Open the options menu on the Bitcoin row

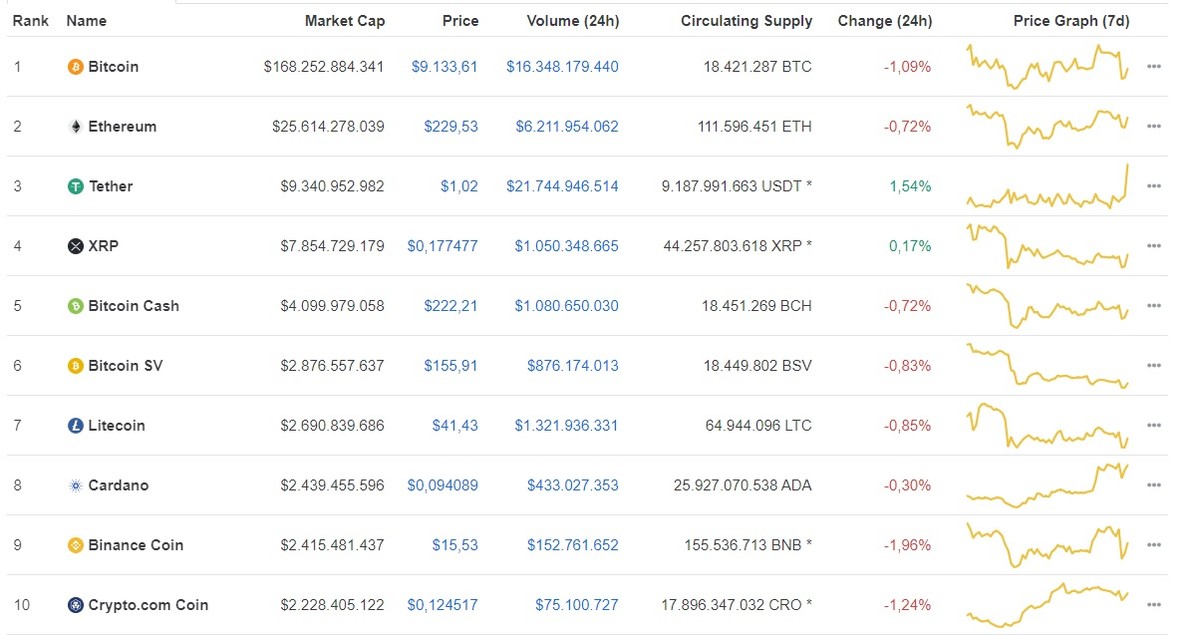pyautogui.click(x=1154, y=67)
